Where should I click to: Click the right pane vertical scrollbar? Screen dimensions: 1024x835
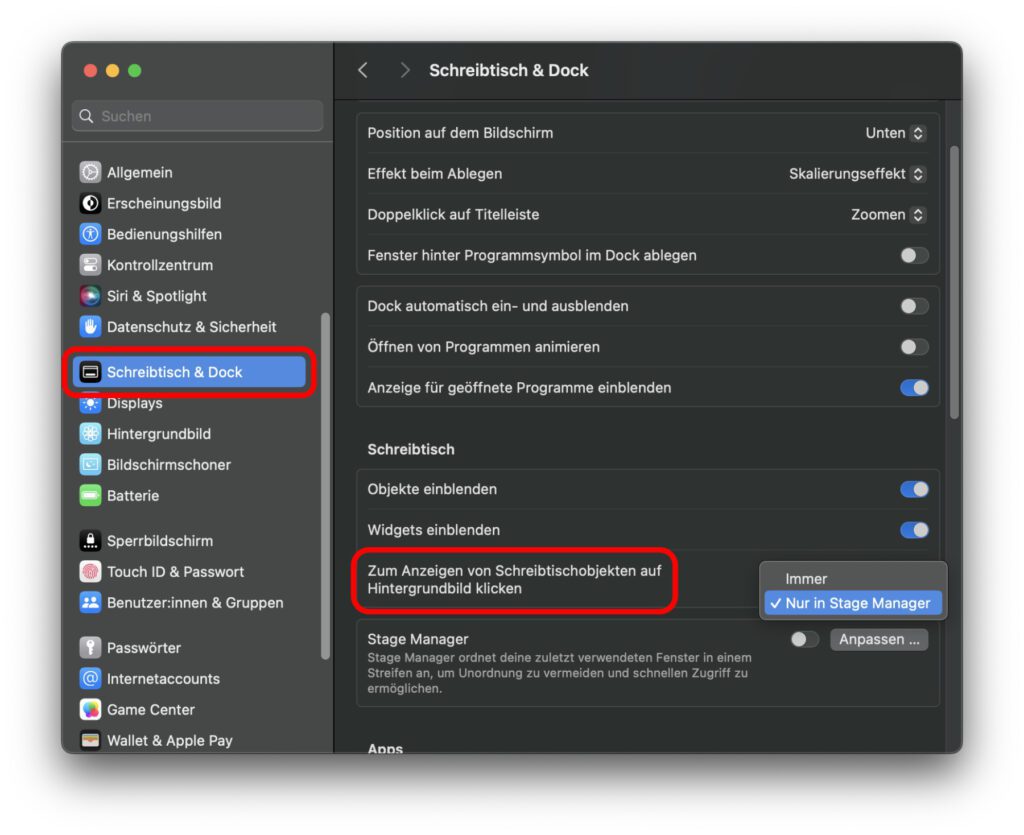(x=954, y=282)
